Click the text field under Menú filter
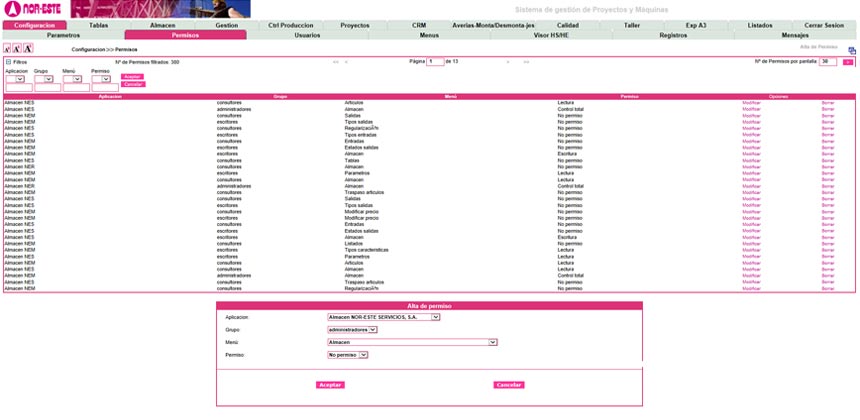860x420 pixels. 76,88
